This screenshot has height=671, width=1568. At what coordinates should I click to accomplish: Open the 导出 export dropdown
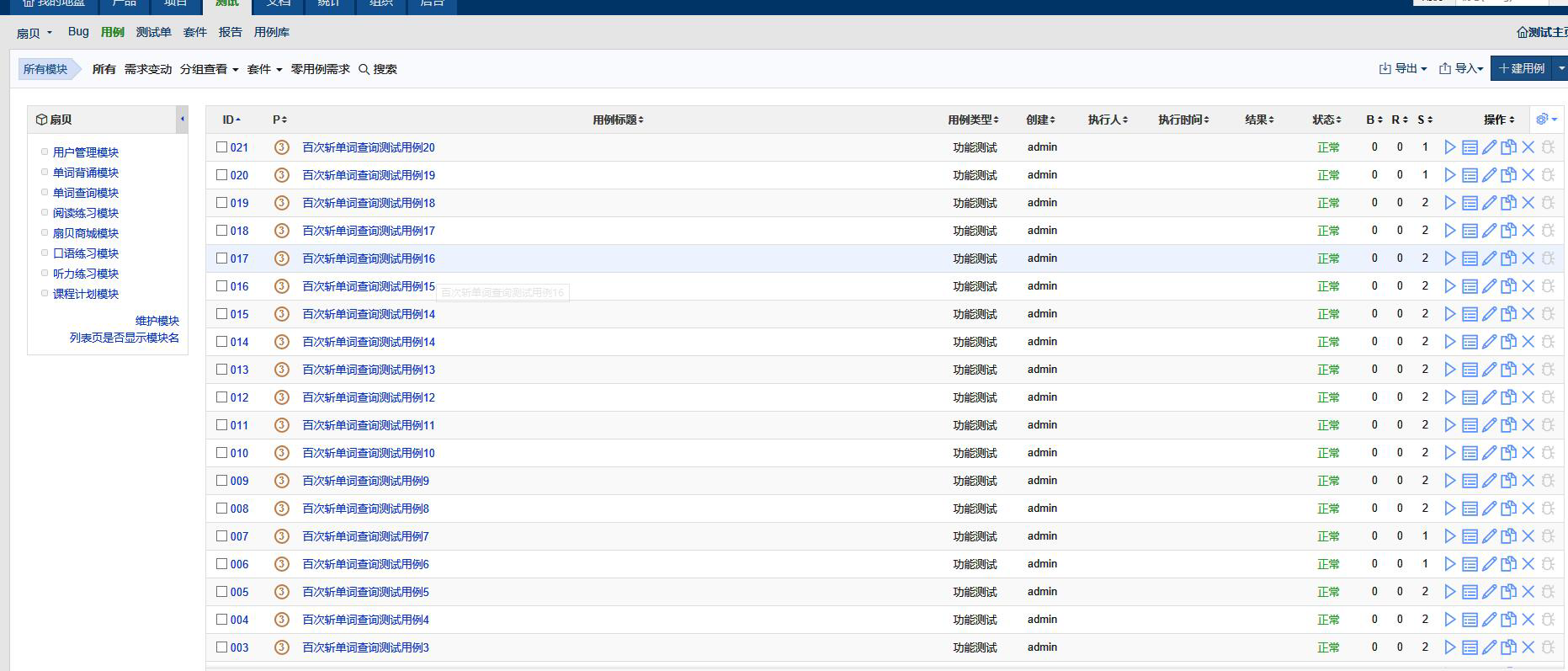pyautogui.click(x=1403, y=69)
